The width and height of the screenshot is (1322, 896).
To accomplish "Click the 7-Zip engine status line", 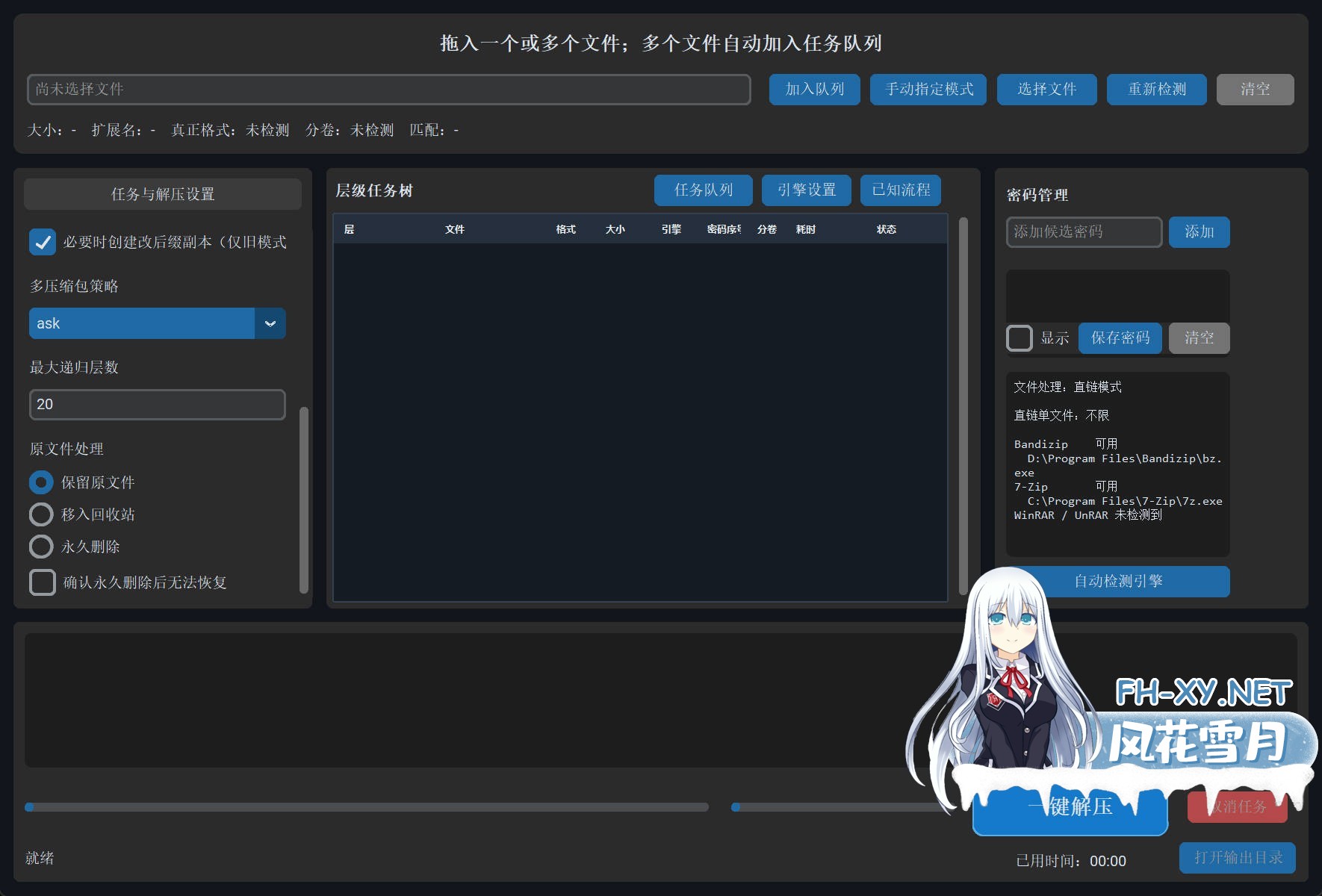I will coord(1066,487).
